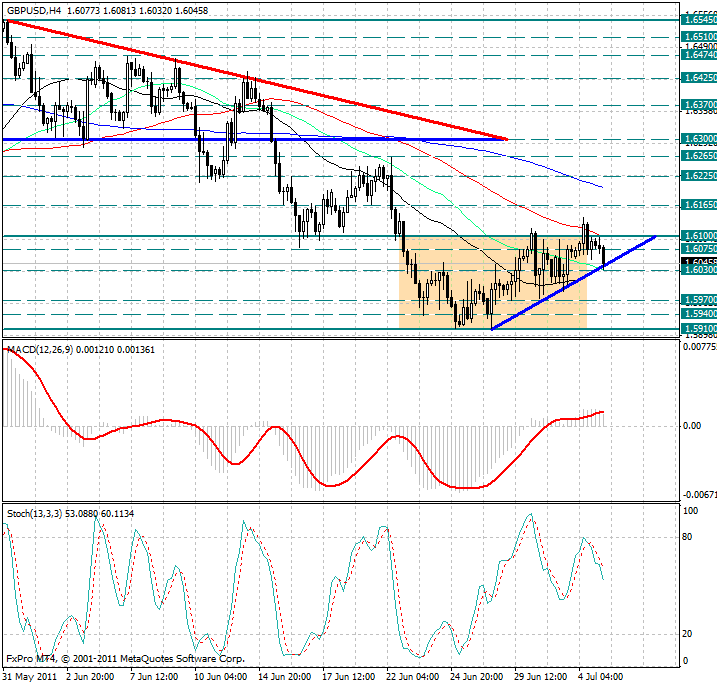
Task: Select the blue ascending trendline
Action: [570, 284]
